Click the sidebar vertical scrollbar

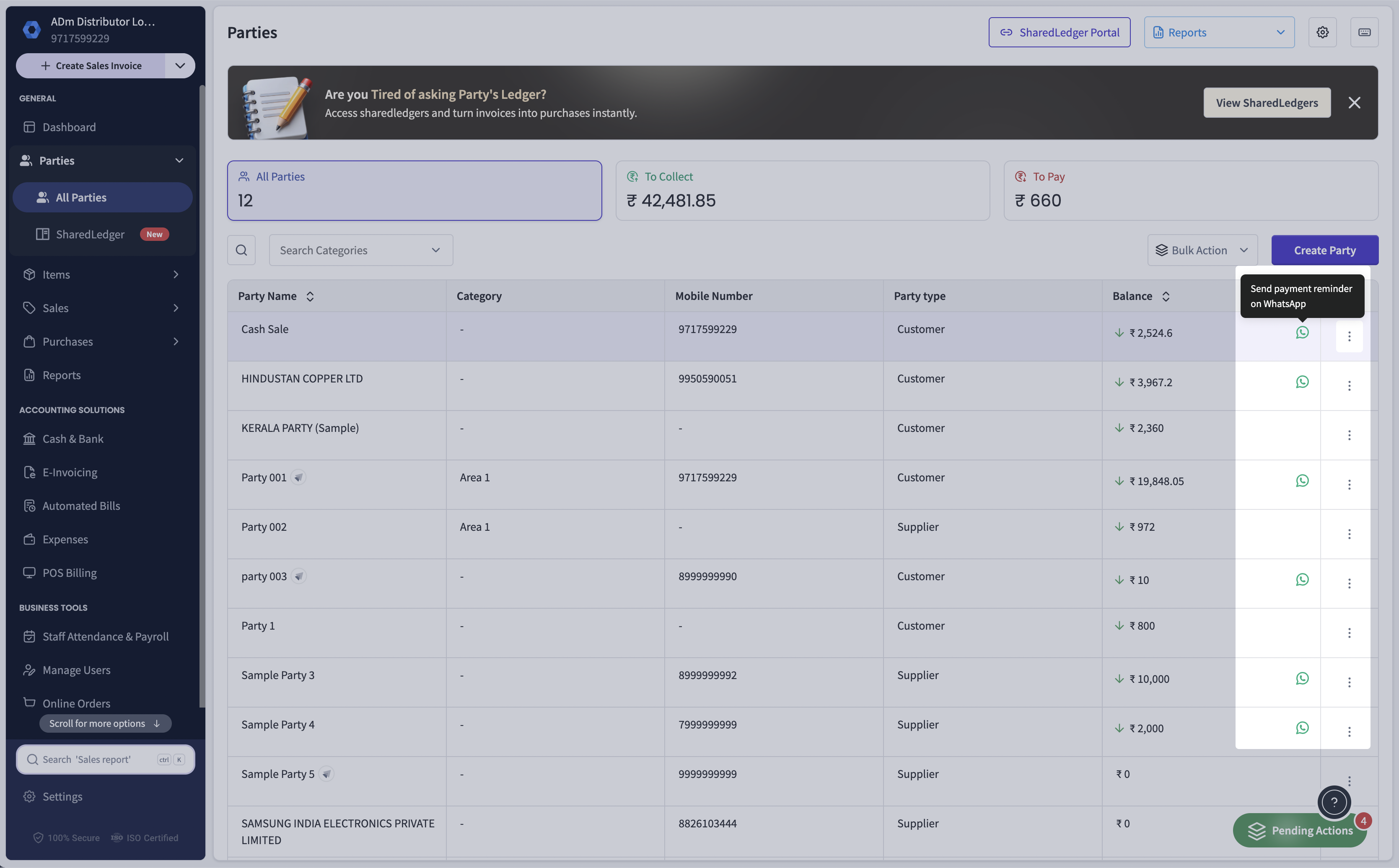202,396
